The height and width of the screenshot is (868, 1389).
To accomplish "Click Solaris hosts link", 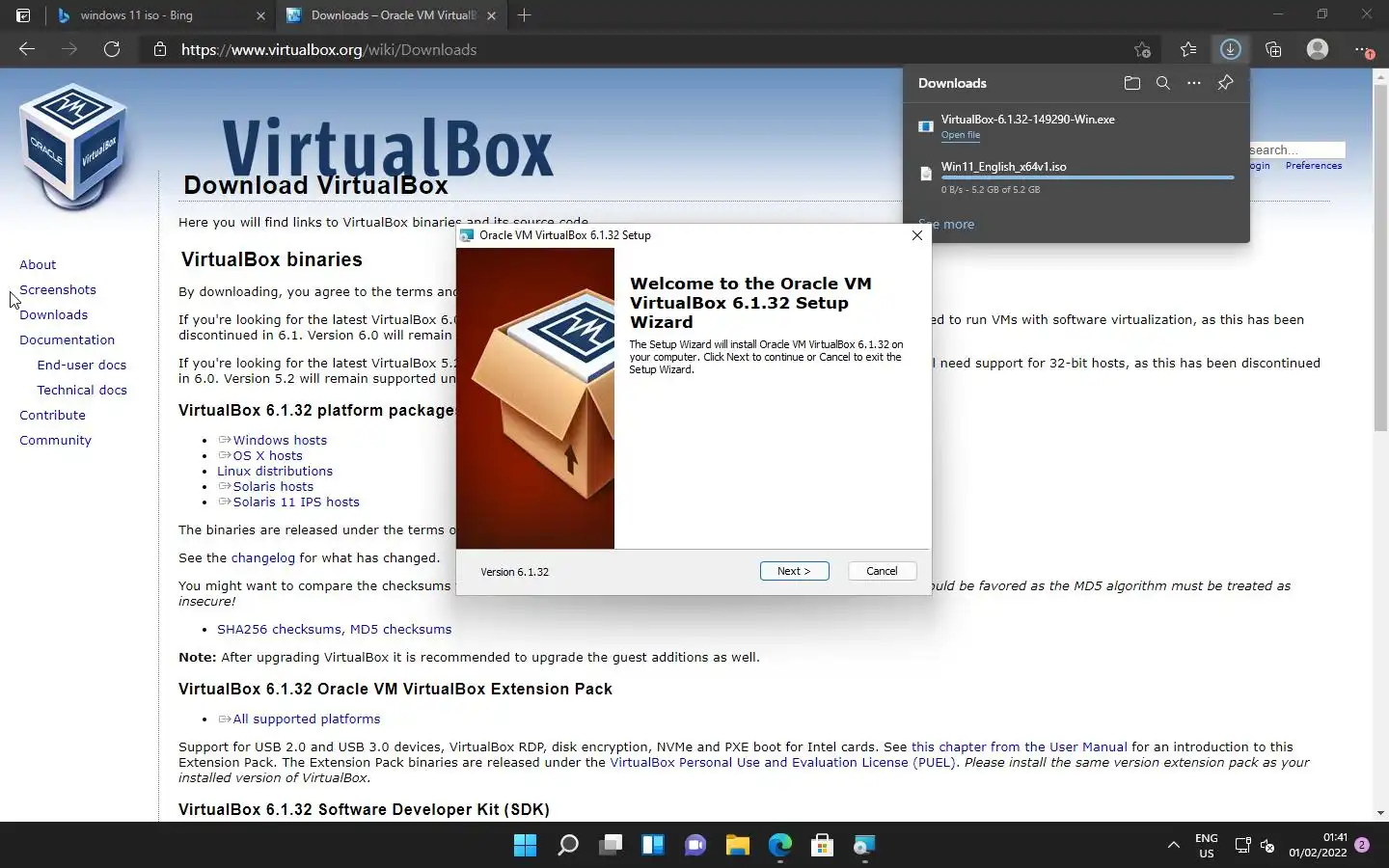I will (273, 486).
